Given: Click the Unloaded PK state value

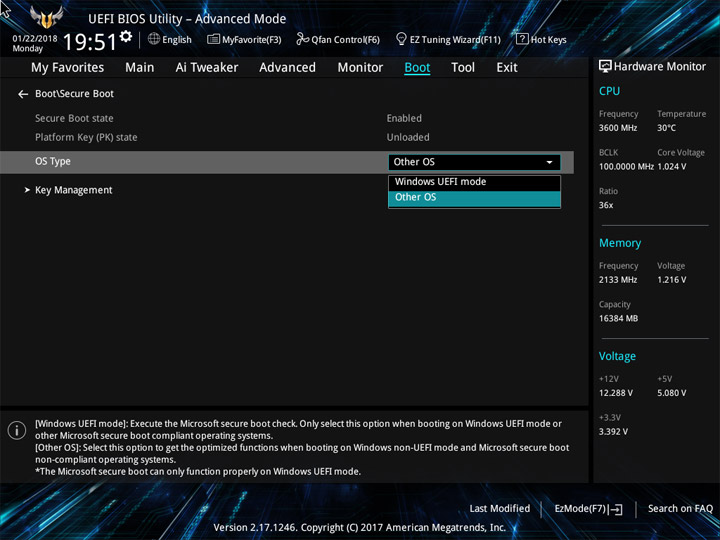Looking at the screenshot, I should coord(408,137).
